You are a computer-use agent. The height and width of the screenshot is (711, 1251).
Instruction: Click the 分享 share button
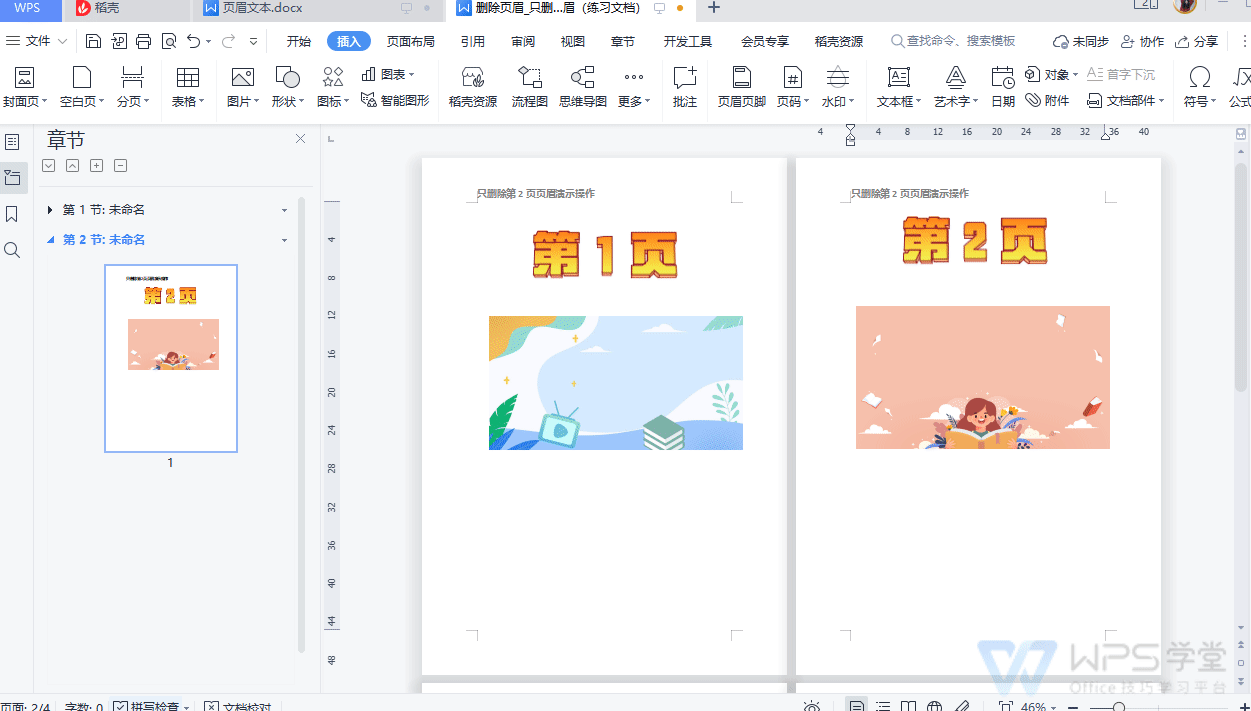coord(1197,41)
